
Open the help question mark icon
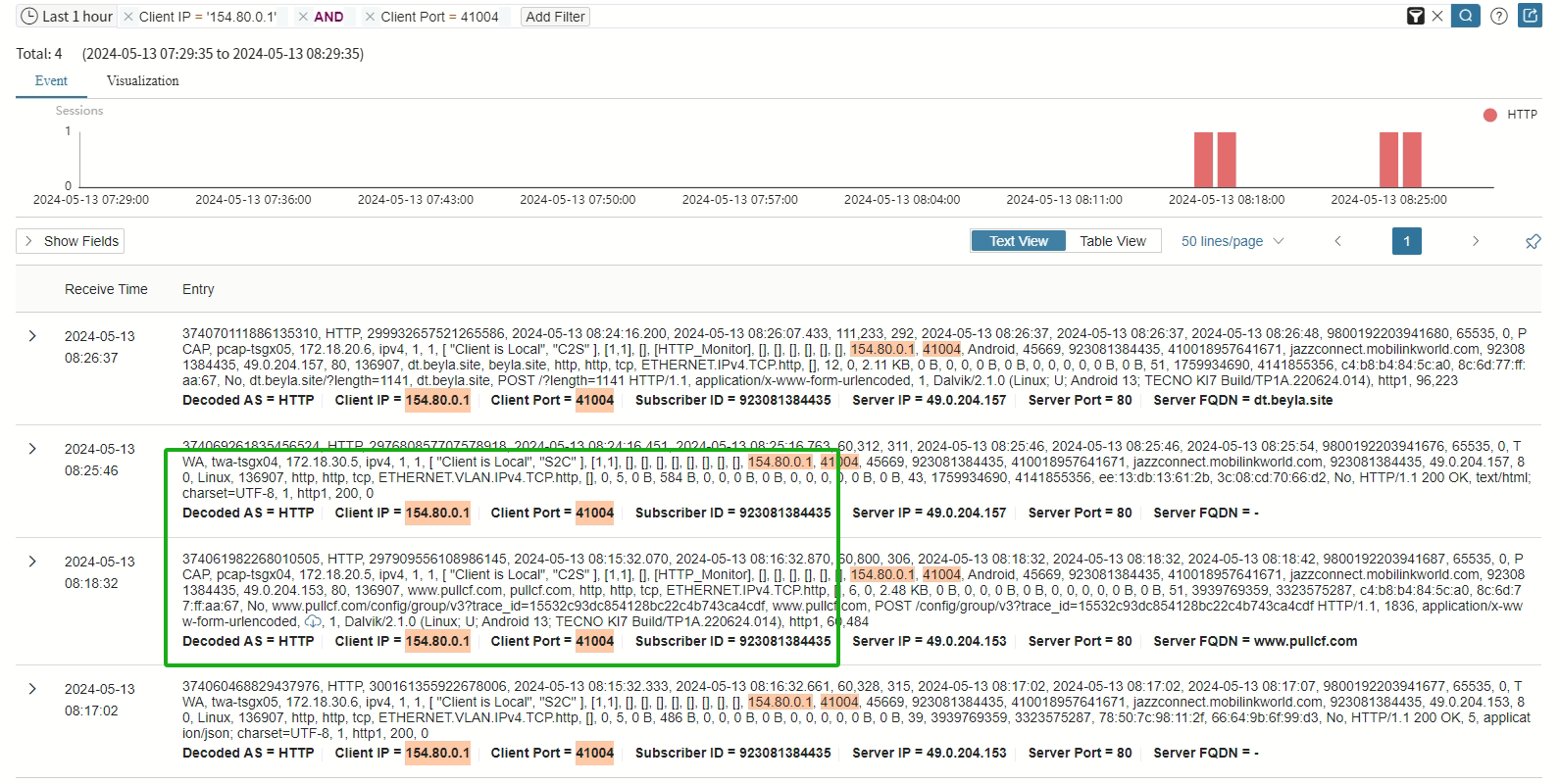tap(1498, 16)
